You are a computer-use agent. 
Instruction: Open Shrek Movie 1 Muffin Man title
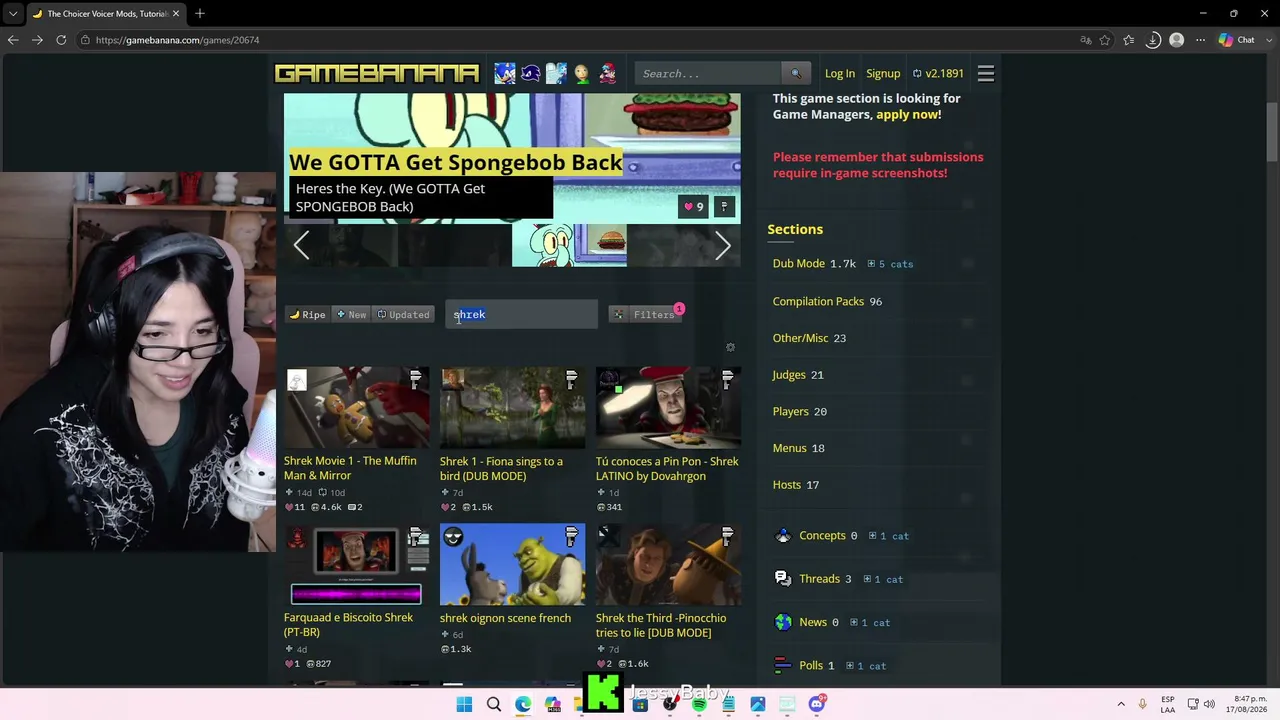click(x=350, y=468)
